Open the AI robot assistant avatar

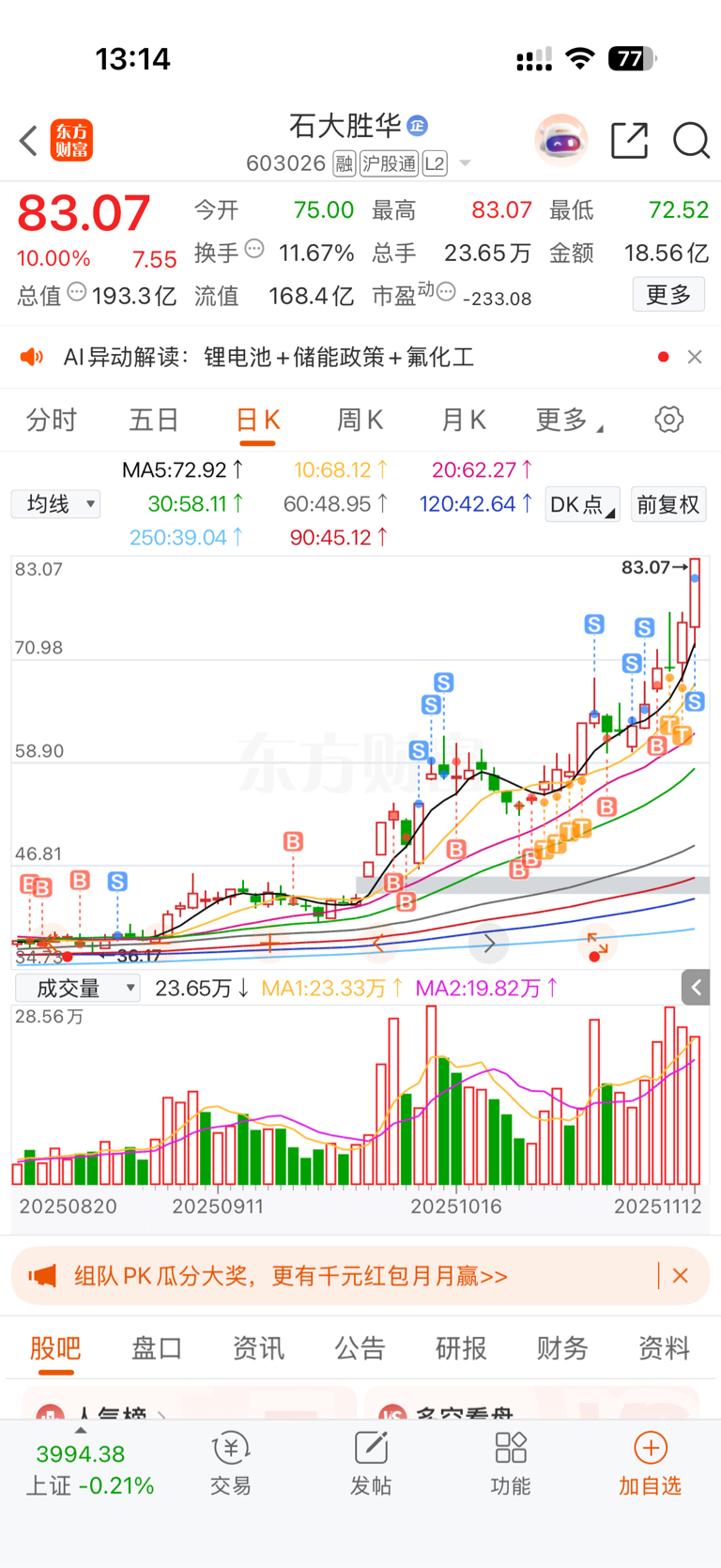pos(561,141)
